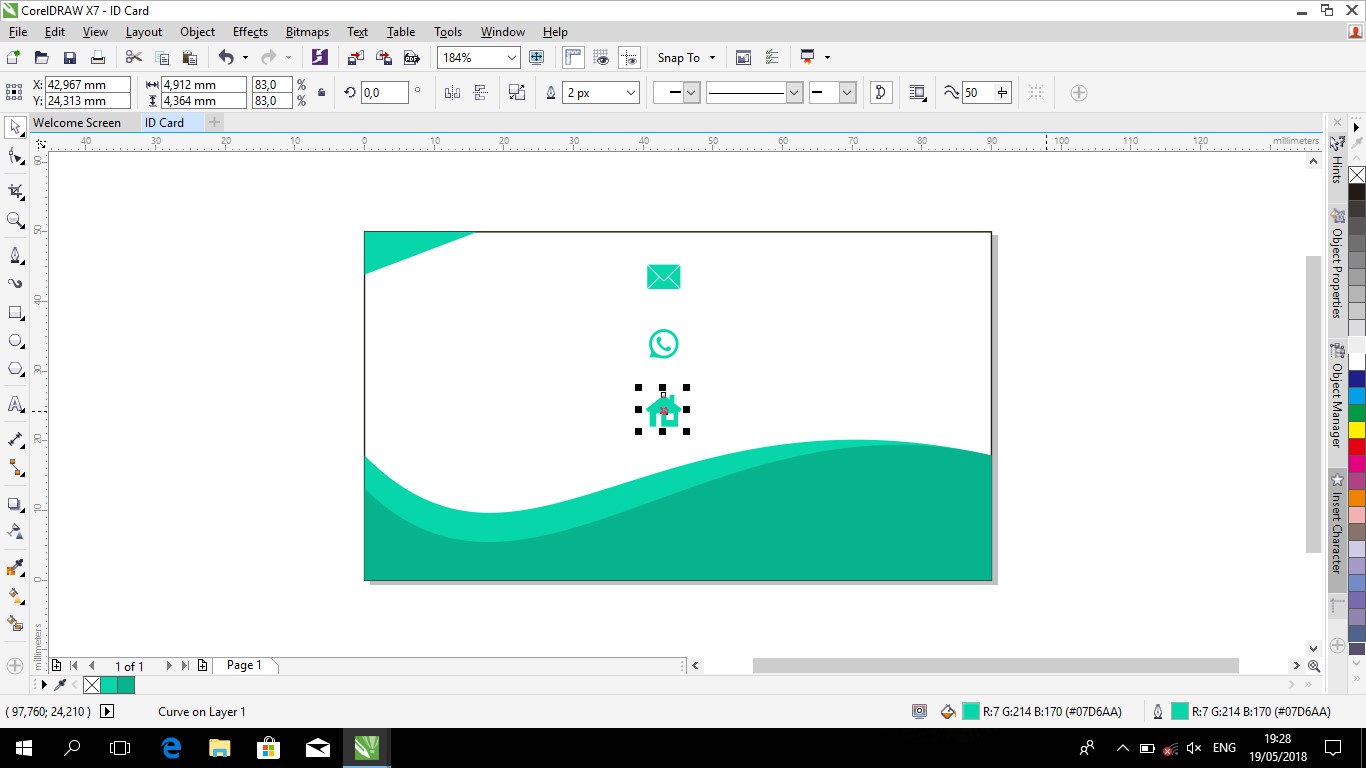Select the Rectangle tool
Viewport: 1366px width, 768px height.
coord(16,313)
